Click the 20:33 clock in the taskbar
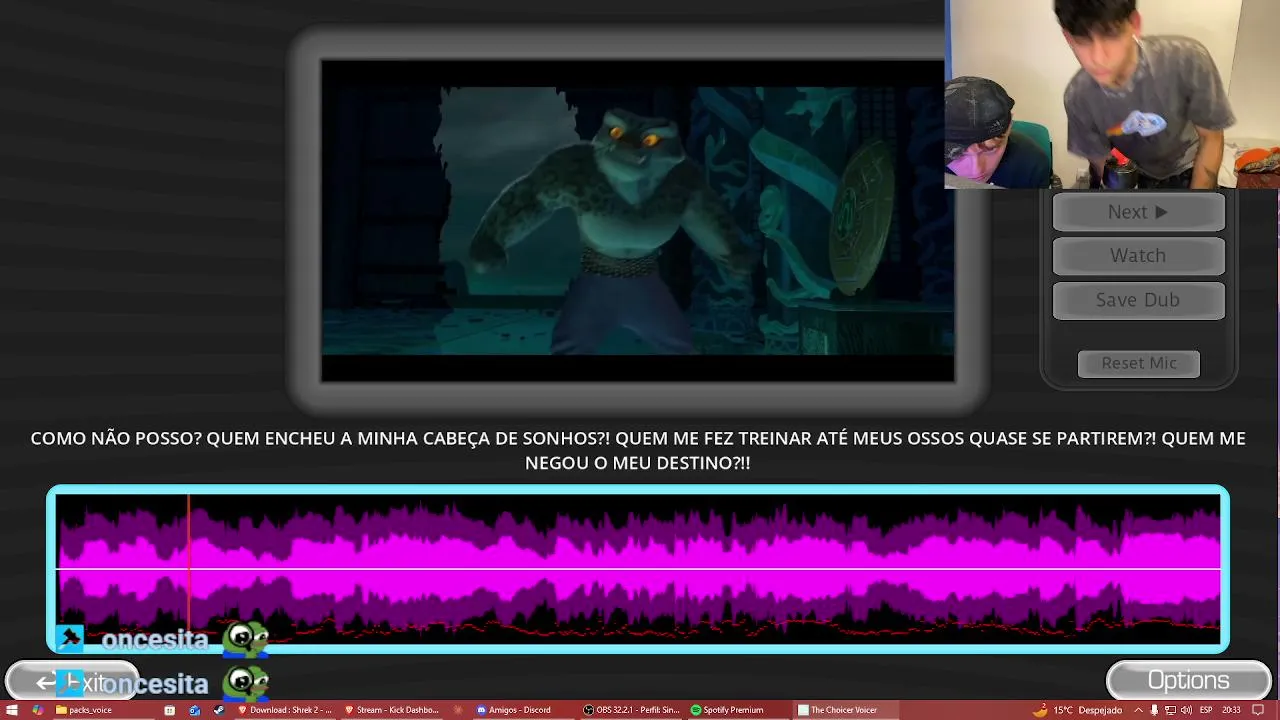This screenshot has width=1280, height=720. (x=1231, y=710)
